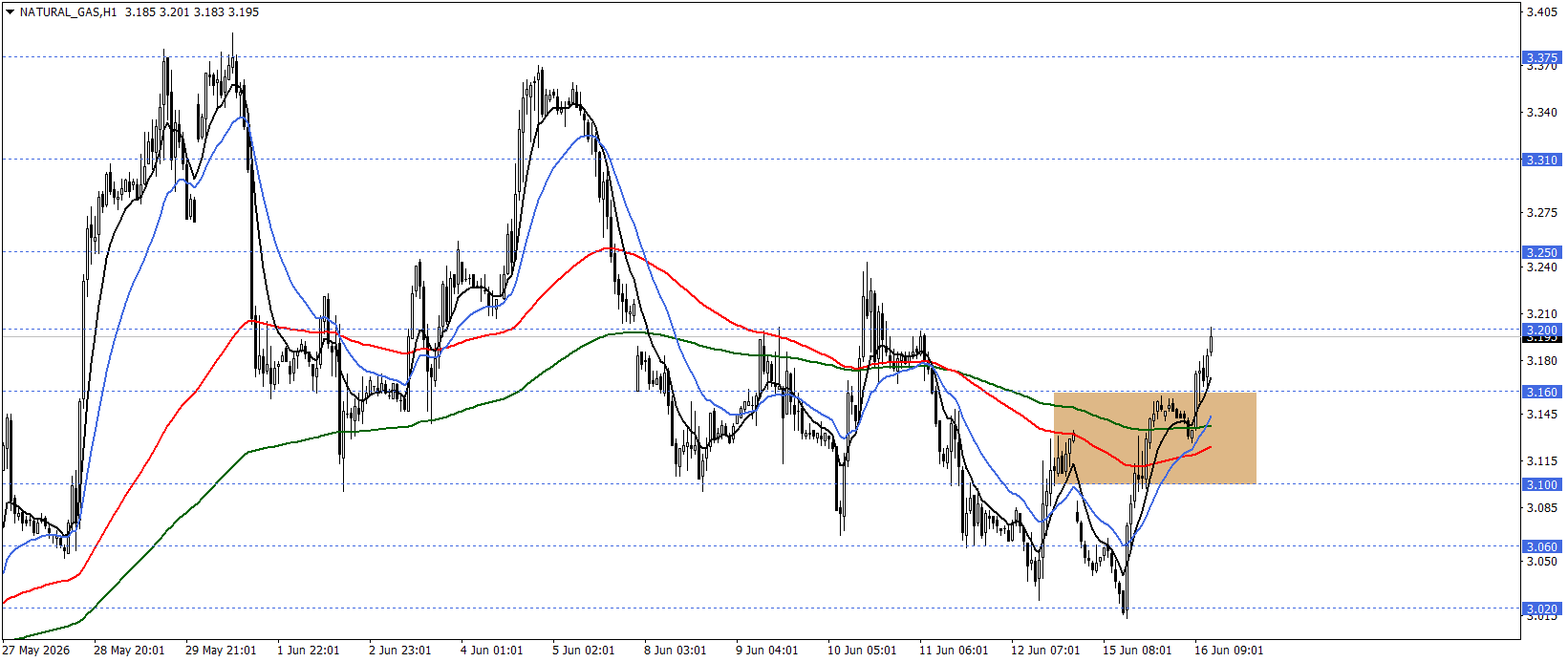Click the 2 Jun 23:01 time label
Screen dimensions: 1568x662
400,651
